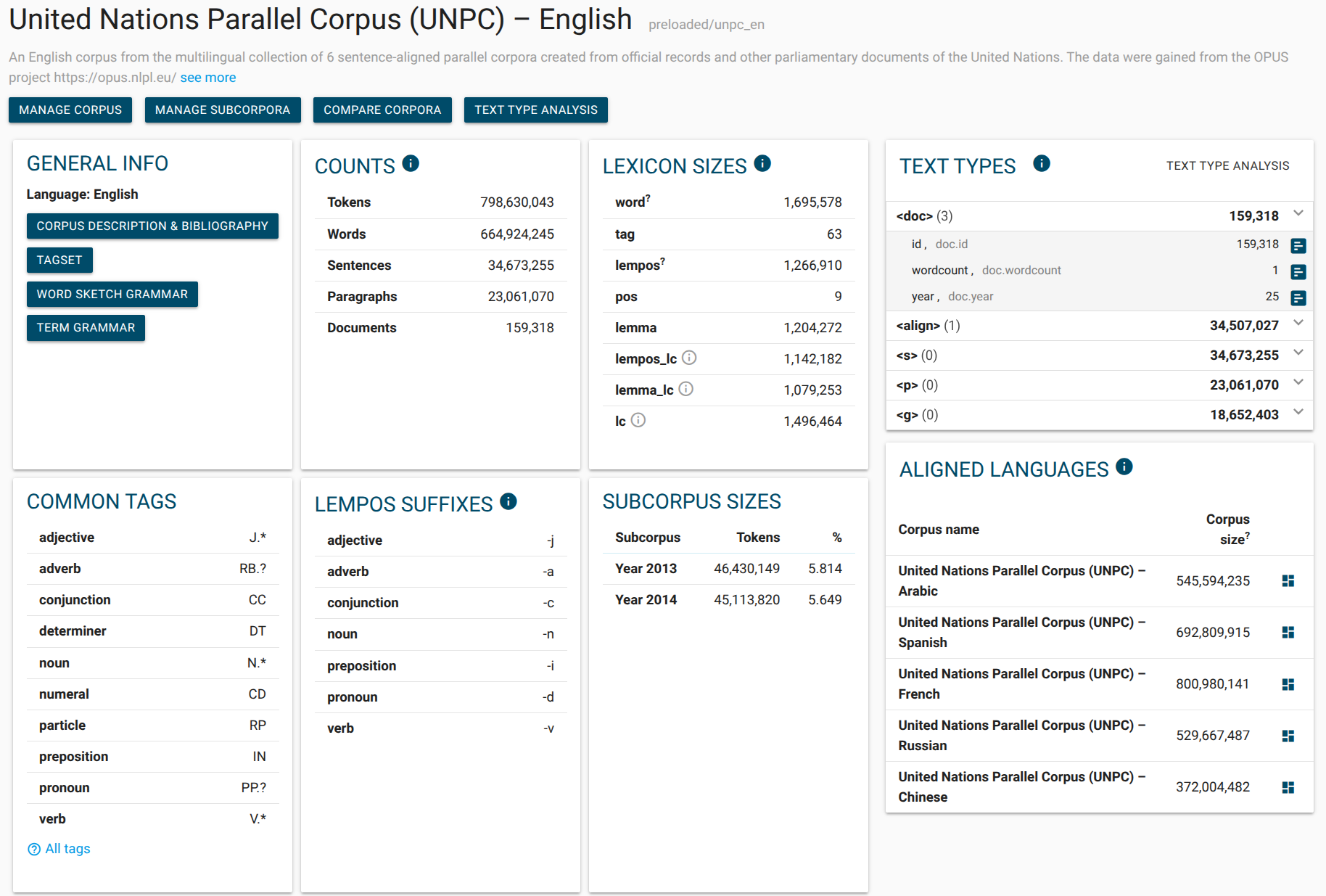Collapse the <doc> text type row

tap(1298, 215)
